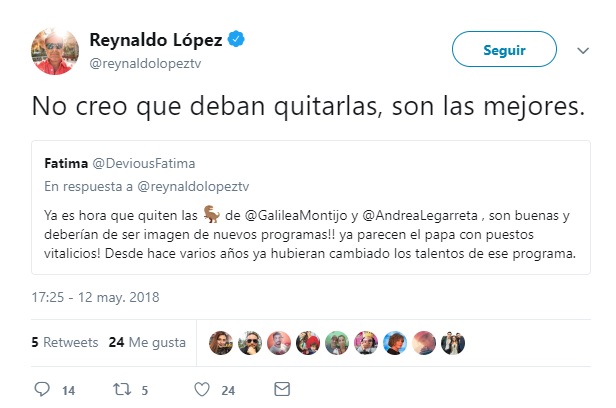Open Reynaldo López profile picture

[56, 51]
